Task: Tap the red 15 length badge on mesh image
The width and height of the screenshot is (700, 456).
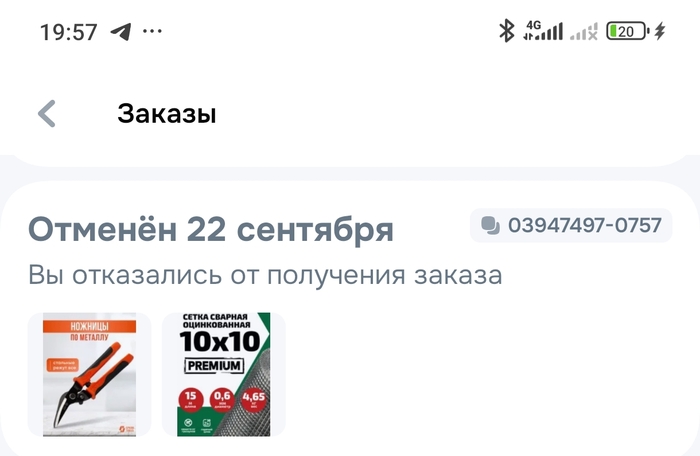Action: click(191, 398)
